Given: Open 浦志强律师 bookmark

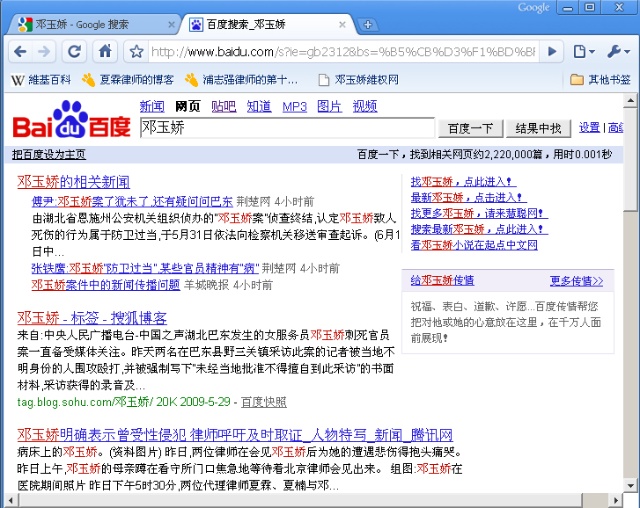Looking at the screenshot, I should (241, 80).
